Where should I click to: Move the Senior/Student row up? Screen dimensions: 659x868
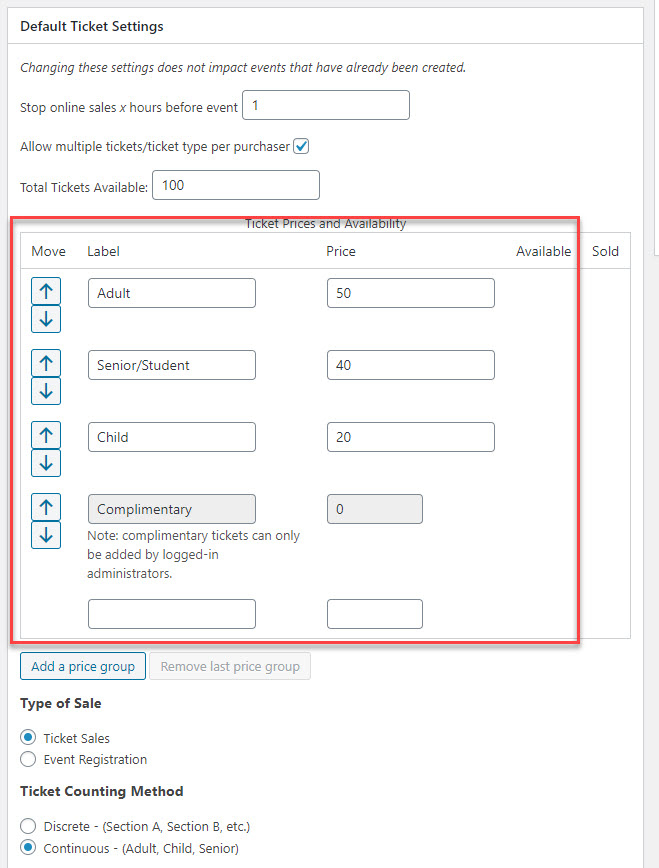[x=46, y=363]
